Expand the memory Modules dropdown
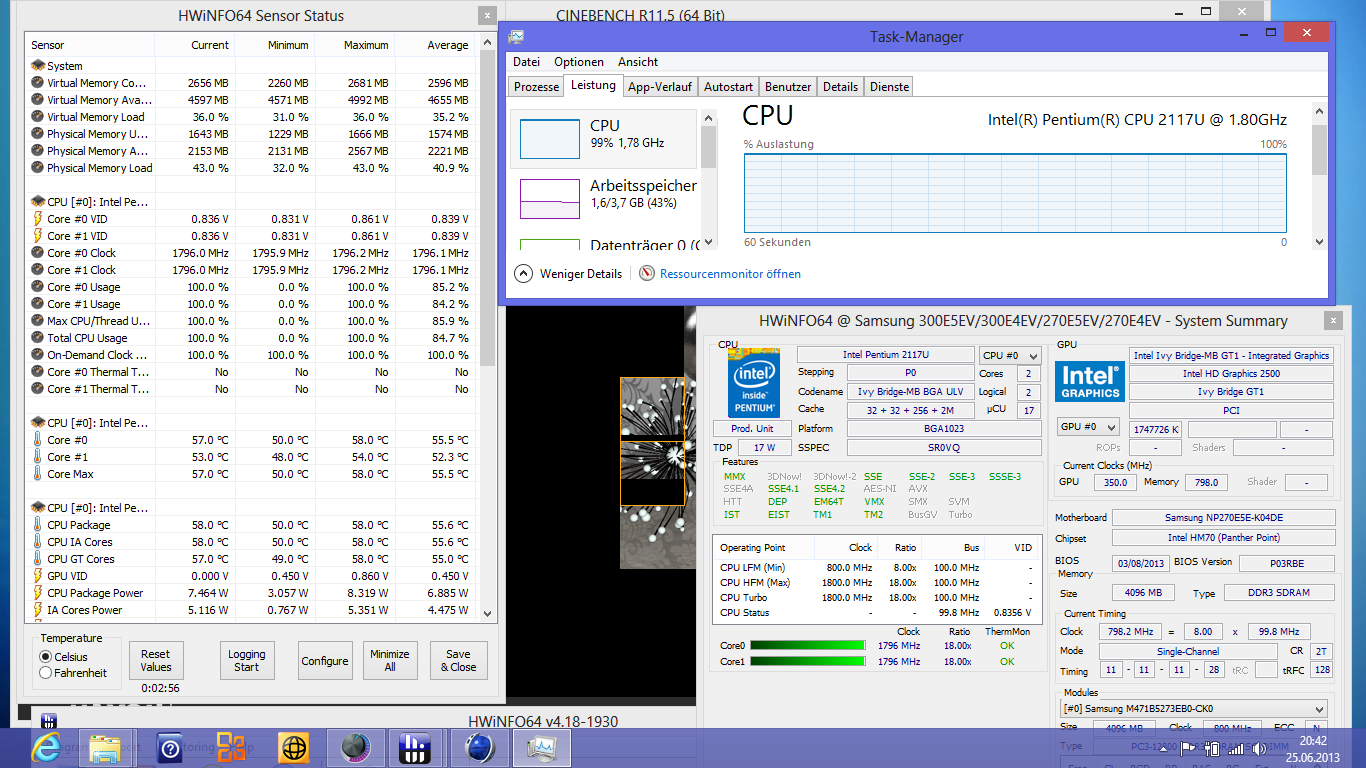The width and height of the screenshot is (1366, 768). [1196, 709]
